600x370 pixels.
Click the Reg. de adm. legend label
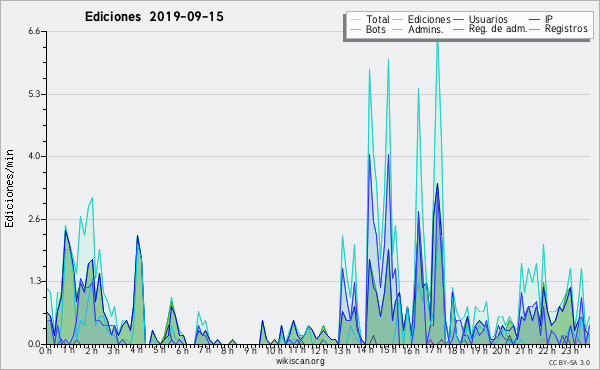498,29
